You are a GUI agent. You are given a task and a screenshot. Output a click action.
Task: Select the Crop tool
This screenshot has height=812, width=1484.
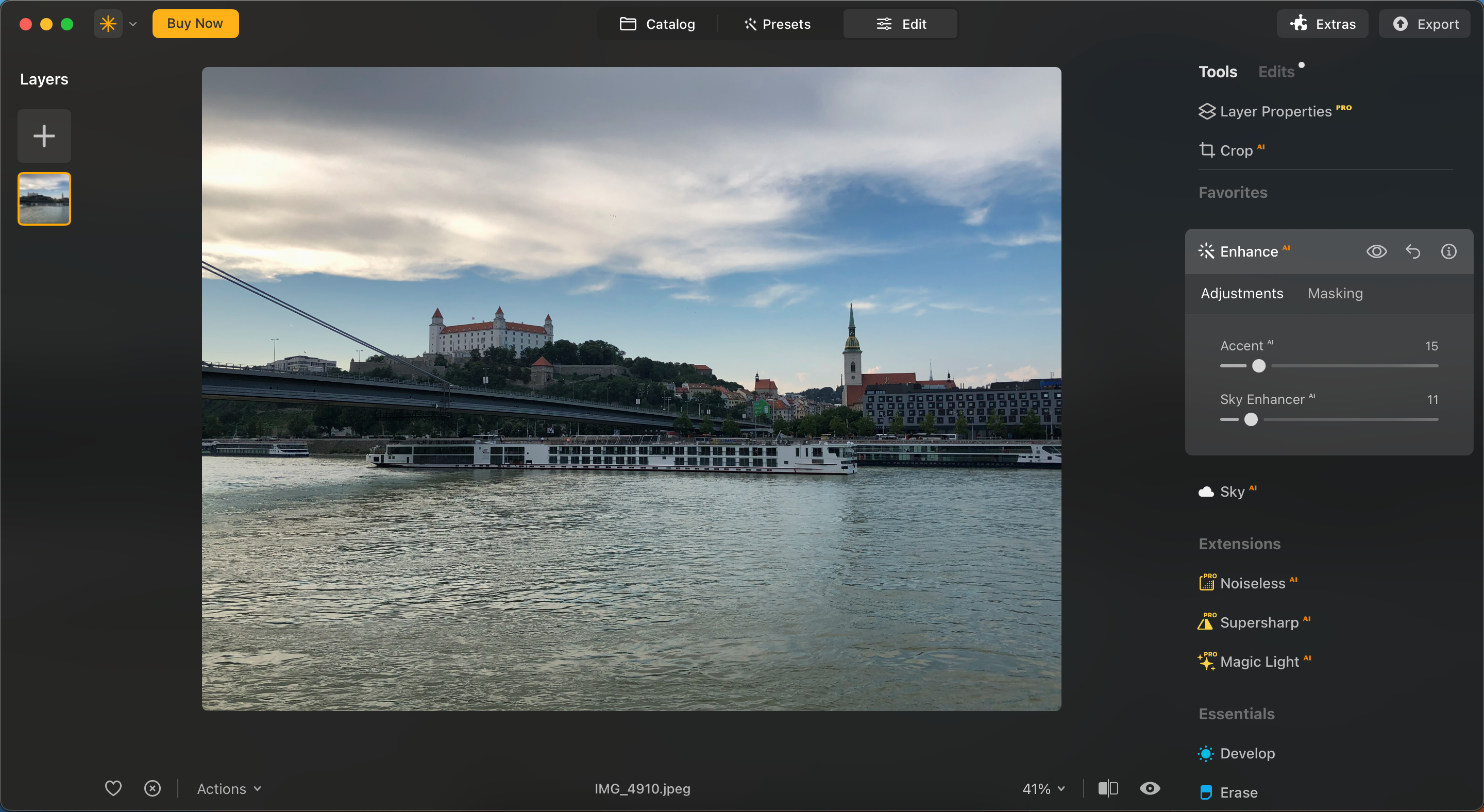(x=1236, y=150)
